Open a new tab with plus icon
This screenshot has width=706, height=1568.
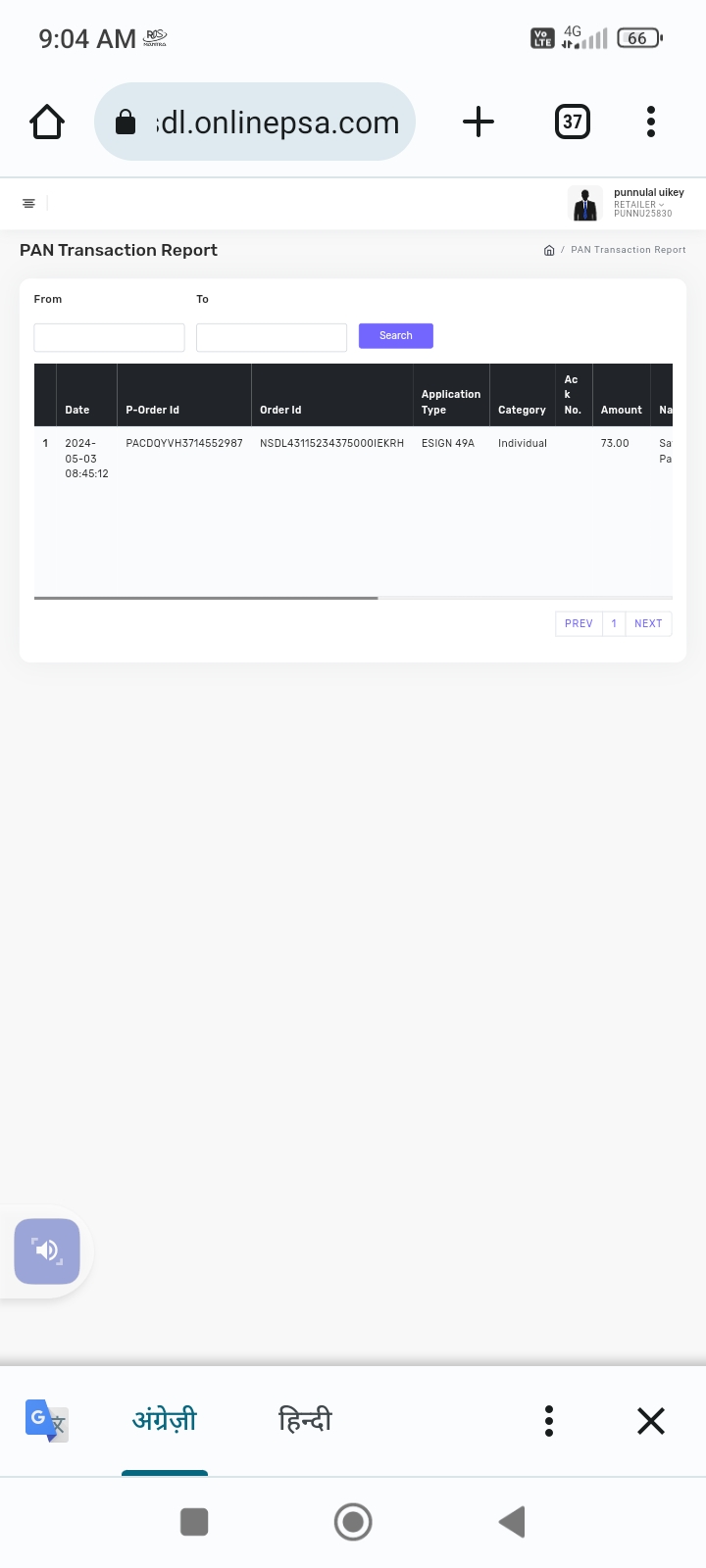[478, 122]
